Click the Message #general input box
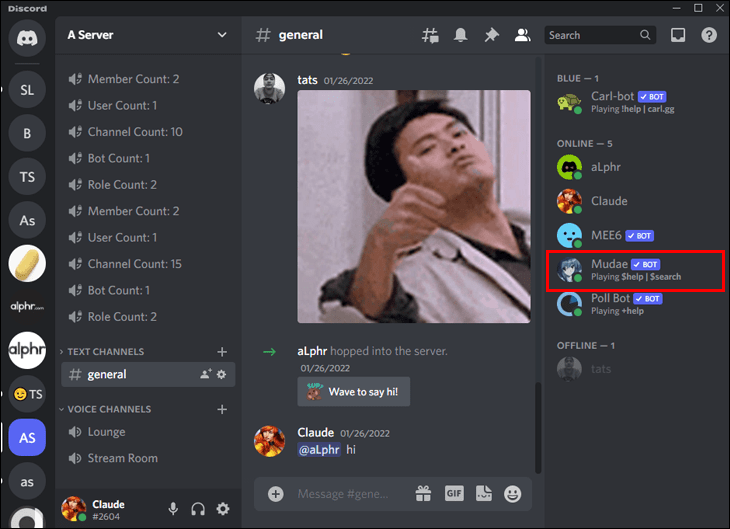The image size is (730, 529). tap(343, 494)
